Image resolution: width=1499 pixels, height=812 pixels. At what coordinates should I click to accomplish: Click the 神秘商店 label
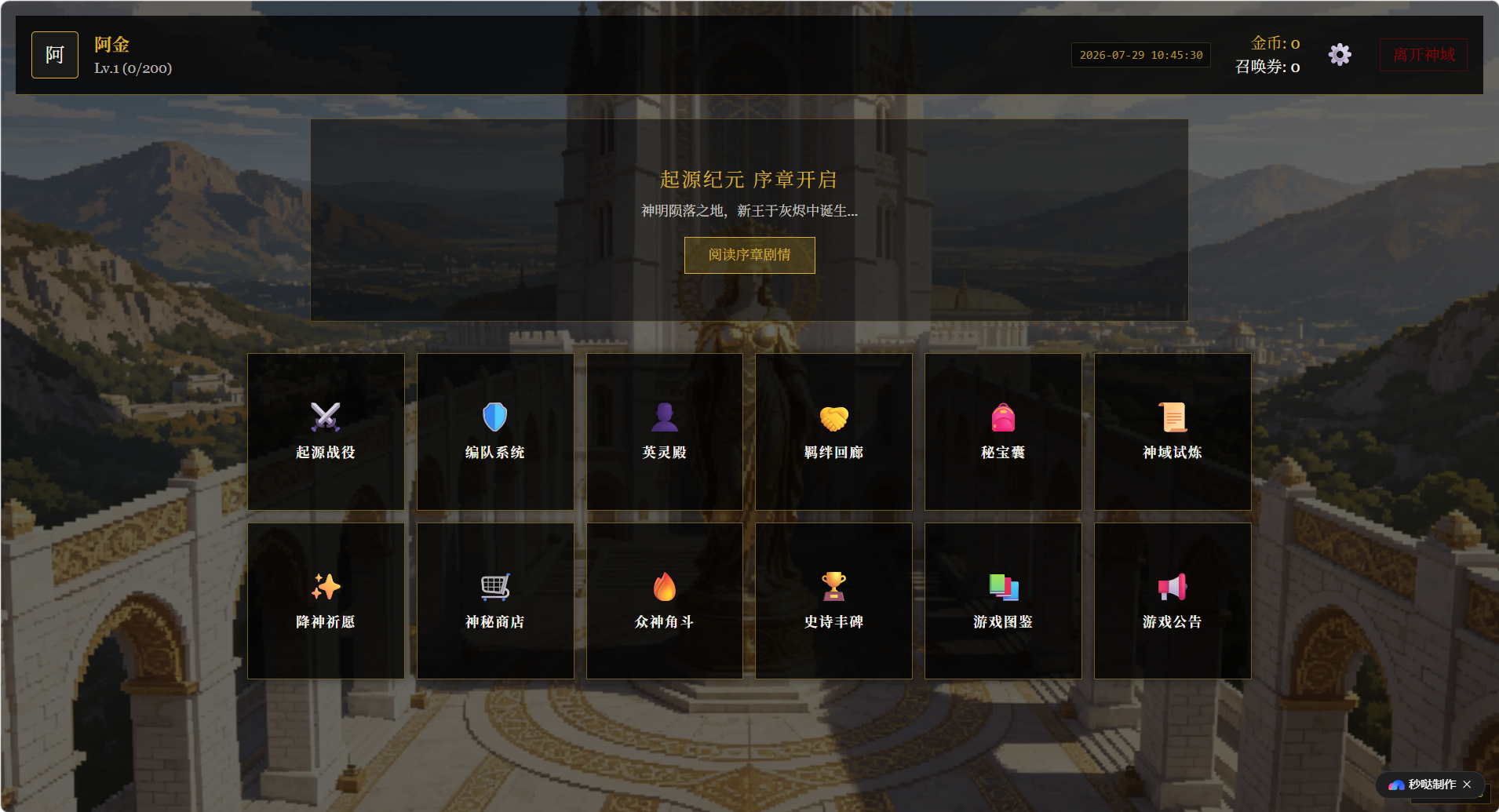pos(494,622)
